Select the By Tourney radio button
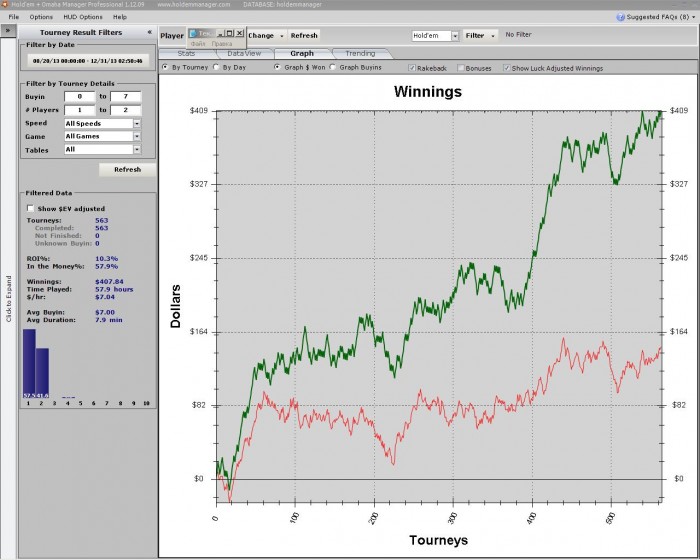700x560 pixels. 166,67
